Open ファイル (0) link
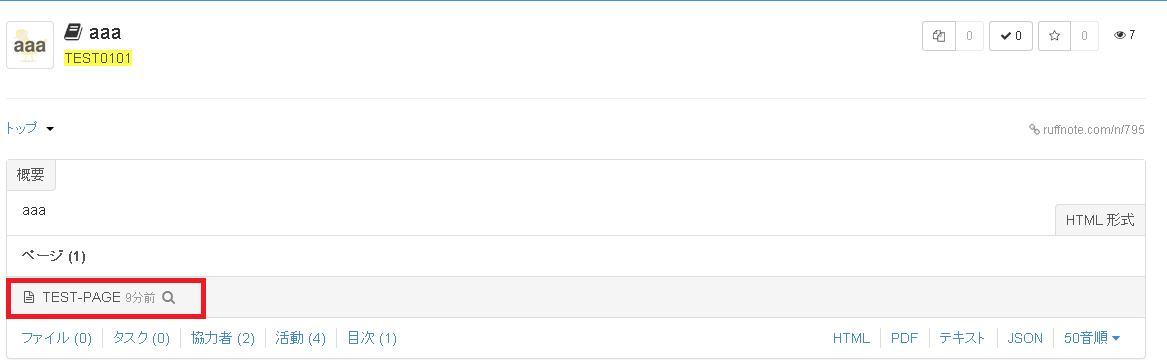Screen dimensions: 1167x360 click(56, 338)
